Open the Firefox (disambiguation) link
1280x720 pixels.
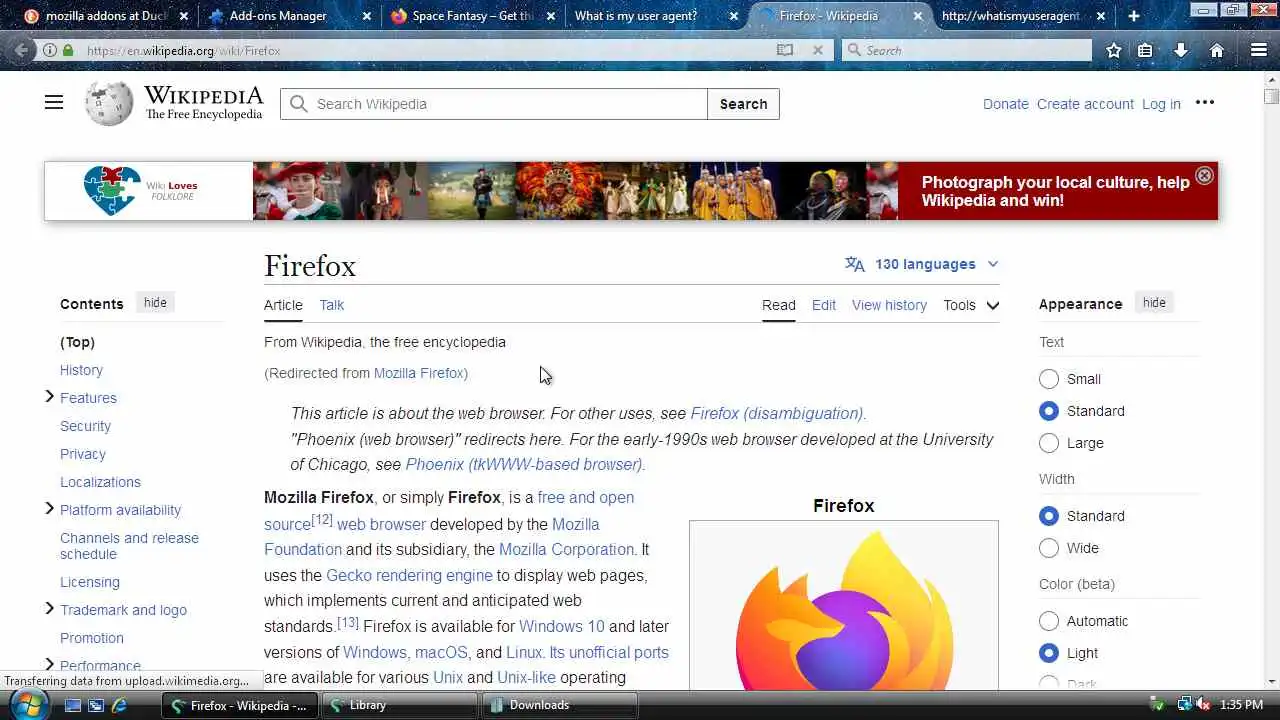[x=777, y=413]
